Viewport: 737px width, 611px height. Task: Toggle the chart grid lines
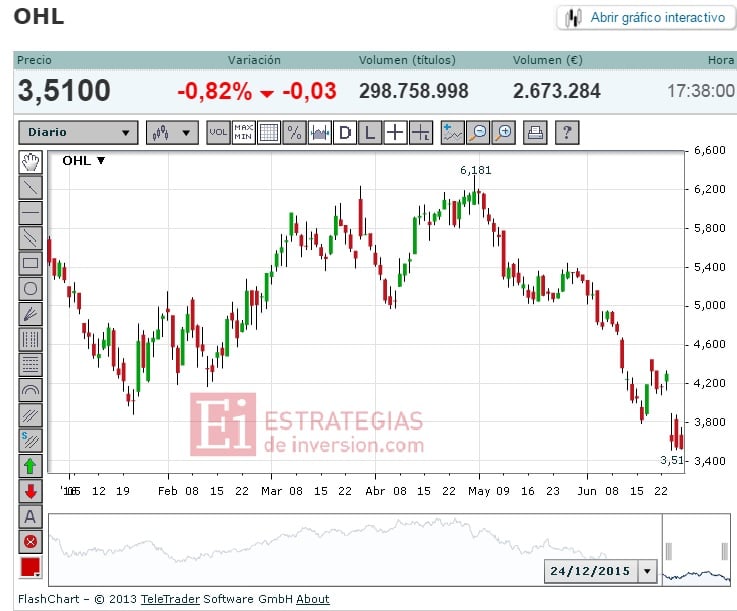click(269, 133)
